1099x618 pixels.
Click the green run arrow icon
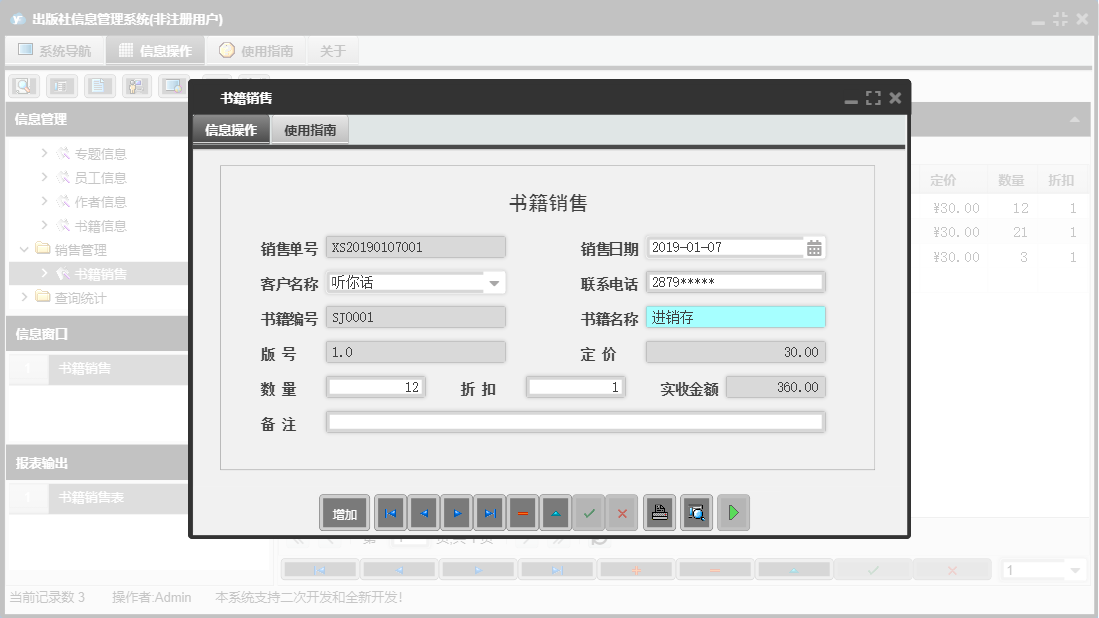coord(733,512)
